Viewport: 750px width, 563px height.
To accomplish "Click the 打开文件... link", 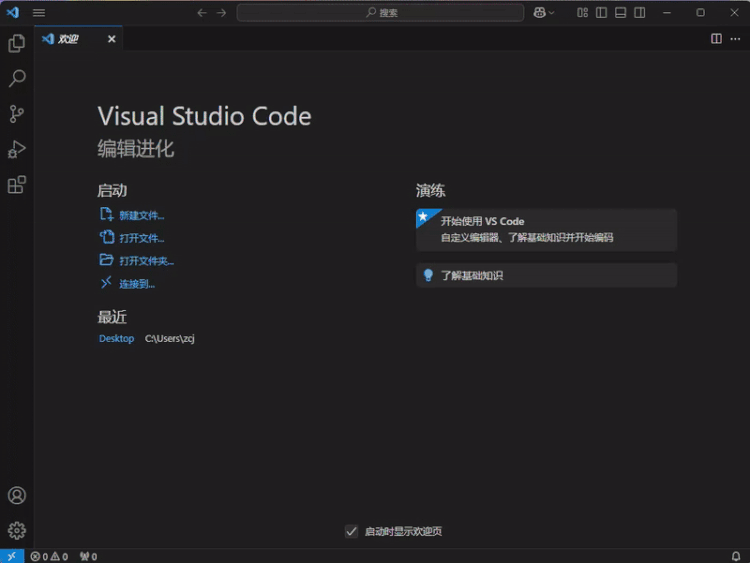I will (x=142, y=238).
